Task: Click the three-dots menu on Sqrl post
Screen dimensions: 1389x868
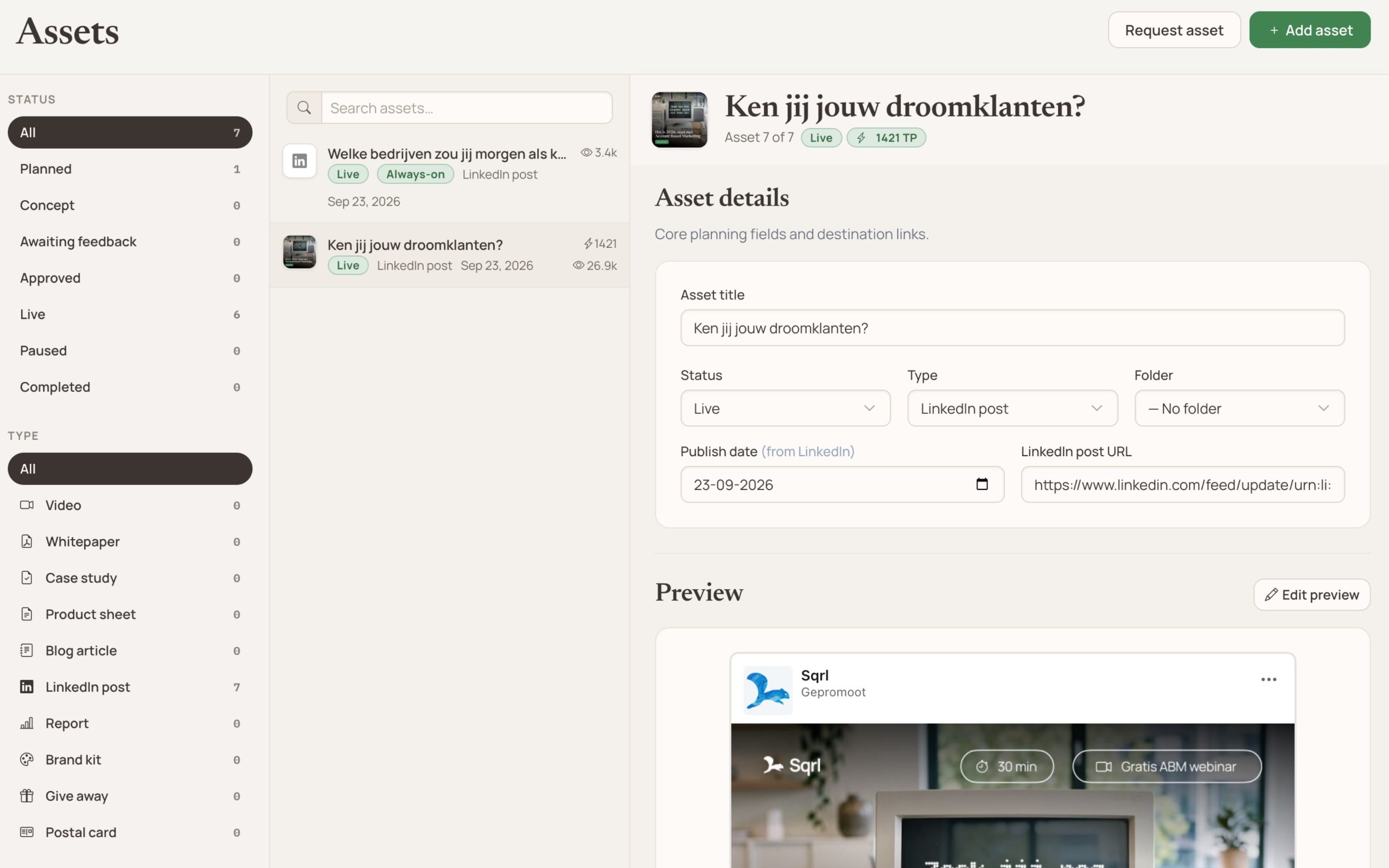Action: [1269, 679]
